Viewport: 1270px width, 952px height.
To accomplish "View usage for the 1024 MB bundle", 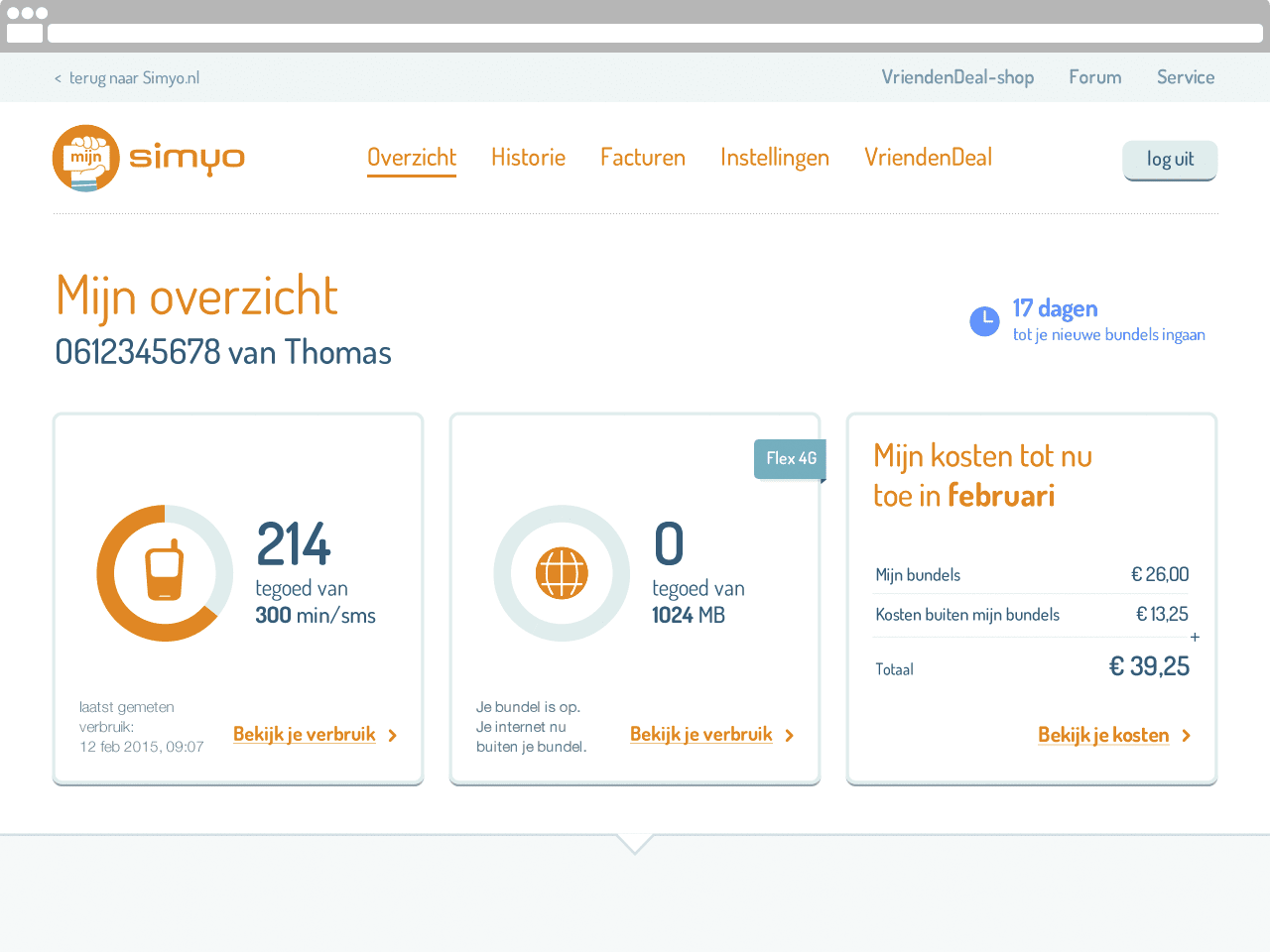I will point(701,735).
